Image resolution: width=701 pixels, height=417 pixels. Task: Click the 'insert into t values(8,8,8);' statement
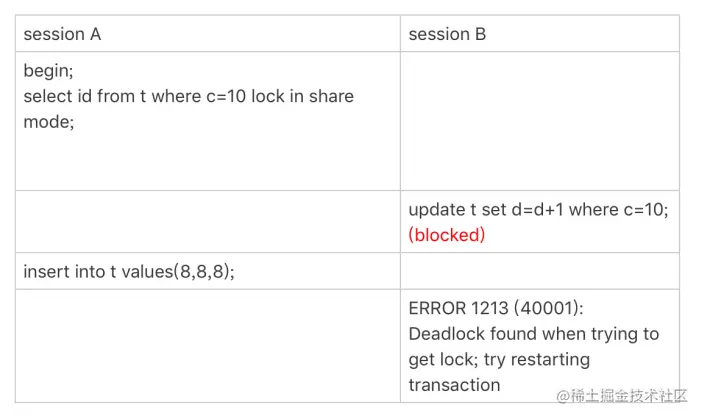click(x=129, y=272)
